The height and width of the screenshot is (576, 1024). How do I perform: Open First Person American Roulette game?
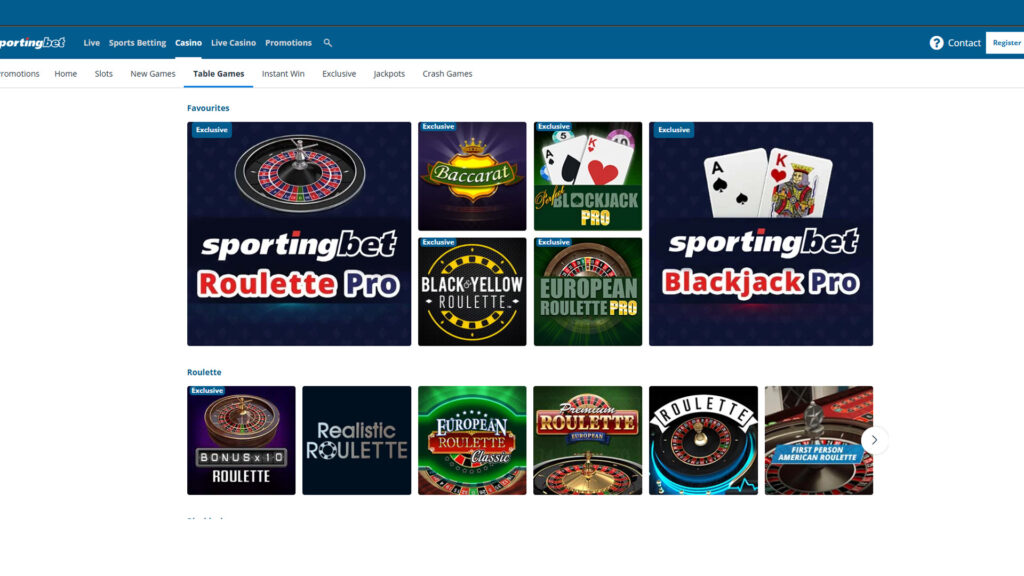click(x=819, y=440)
